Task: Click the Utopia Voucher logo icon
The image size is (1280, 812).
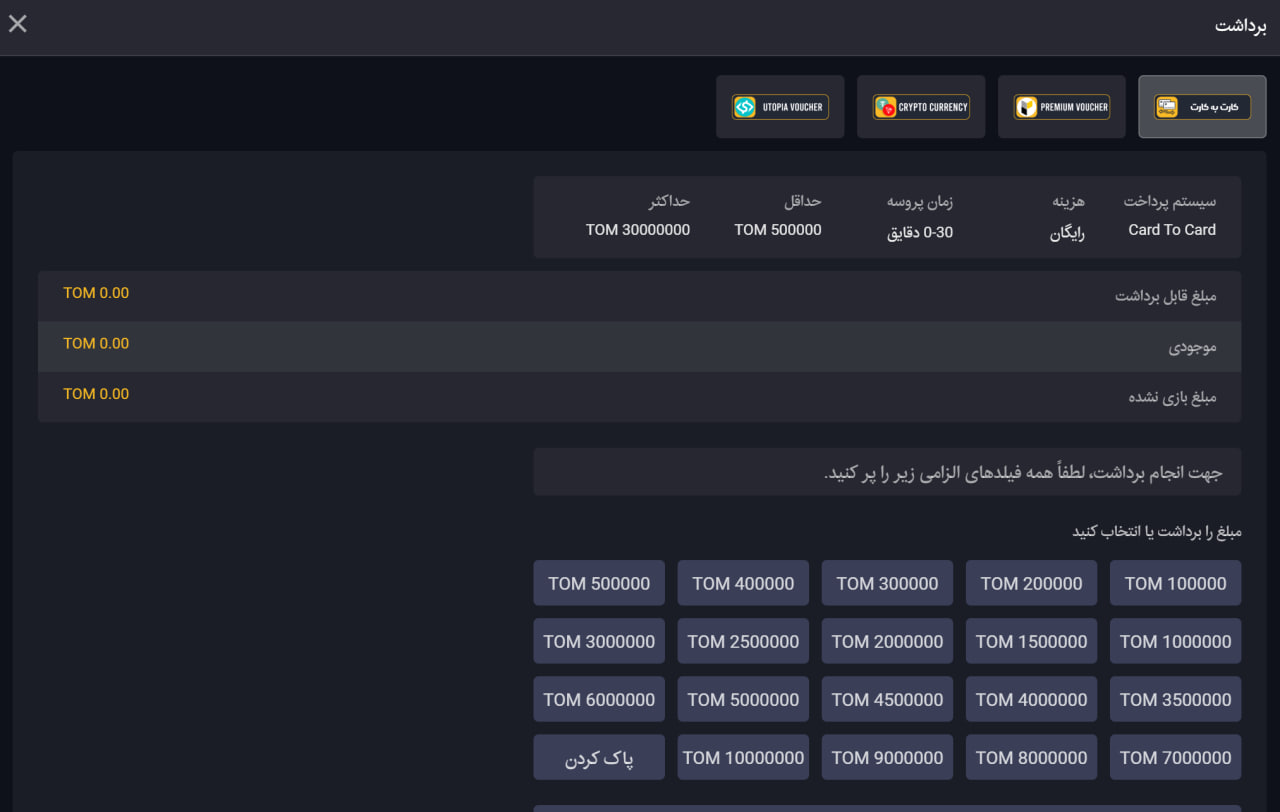Action: [745, 107]
